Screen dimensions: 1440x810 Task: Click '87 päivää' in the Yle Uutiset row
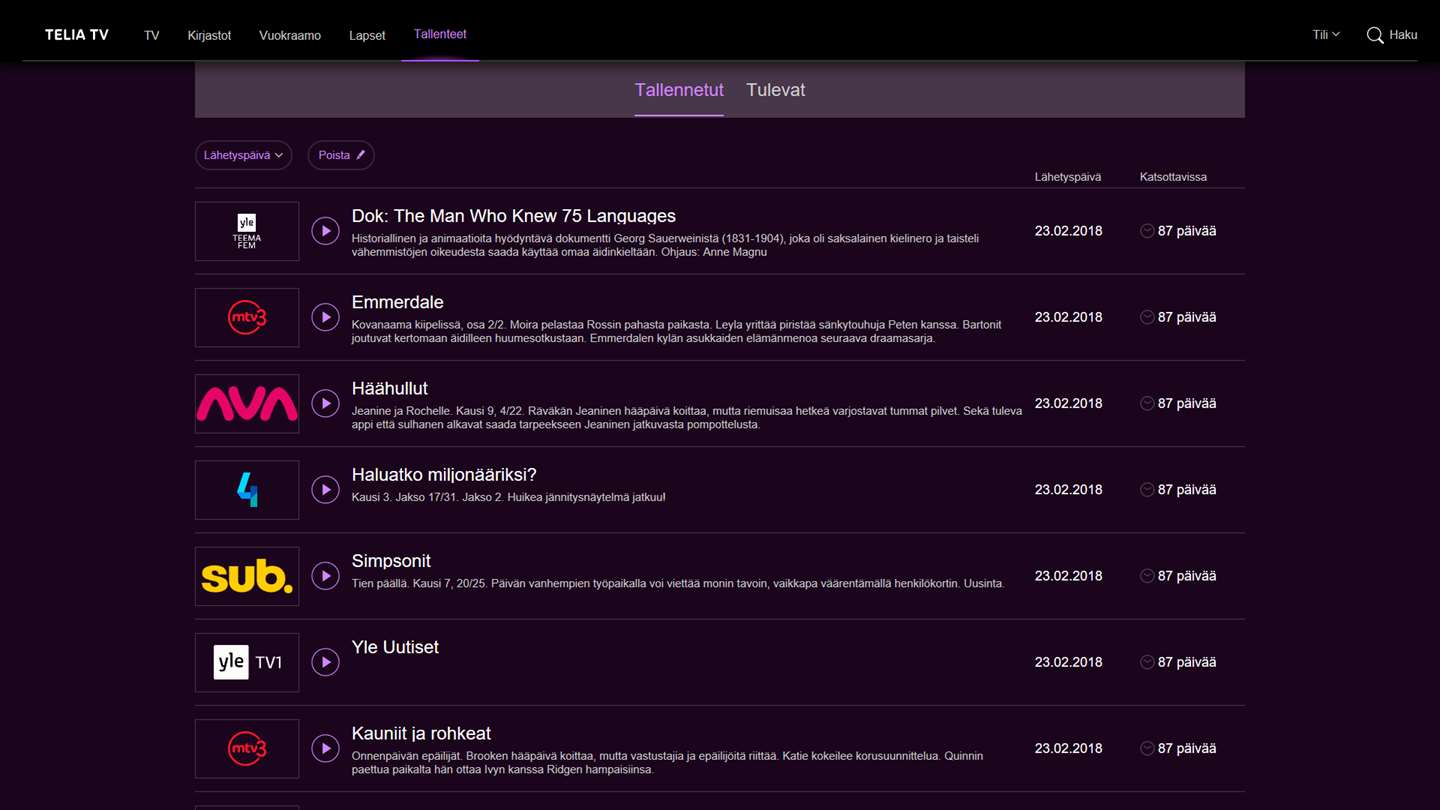tap(1187, 662)
